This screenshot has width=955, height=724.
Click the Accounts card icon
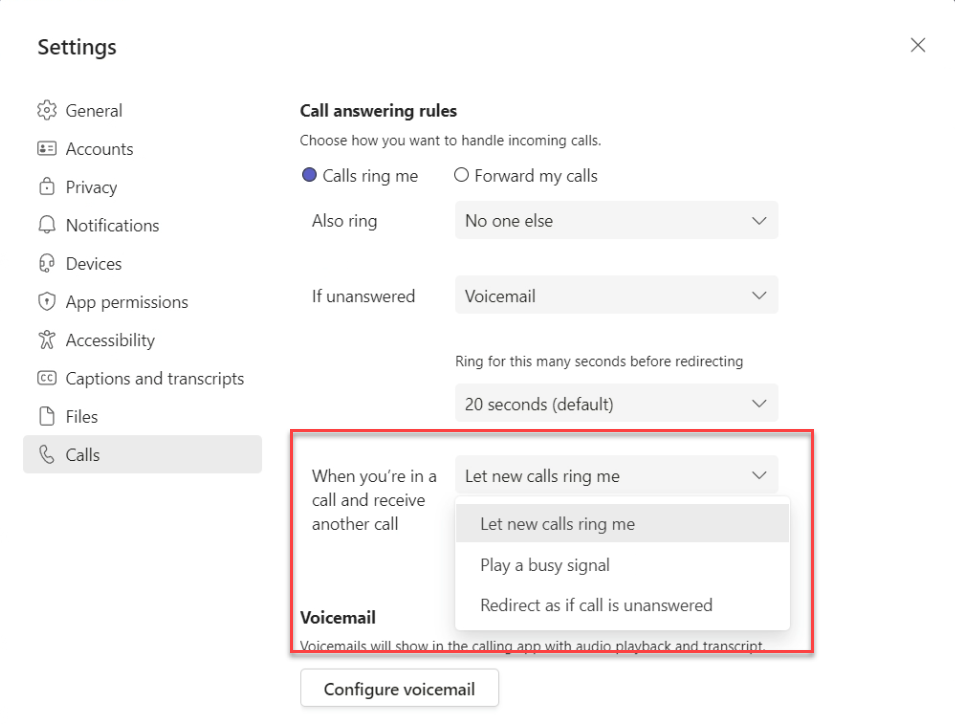[47, 149]
